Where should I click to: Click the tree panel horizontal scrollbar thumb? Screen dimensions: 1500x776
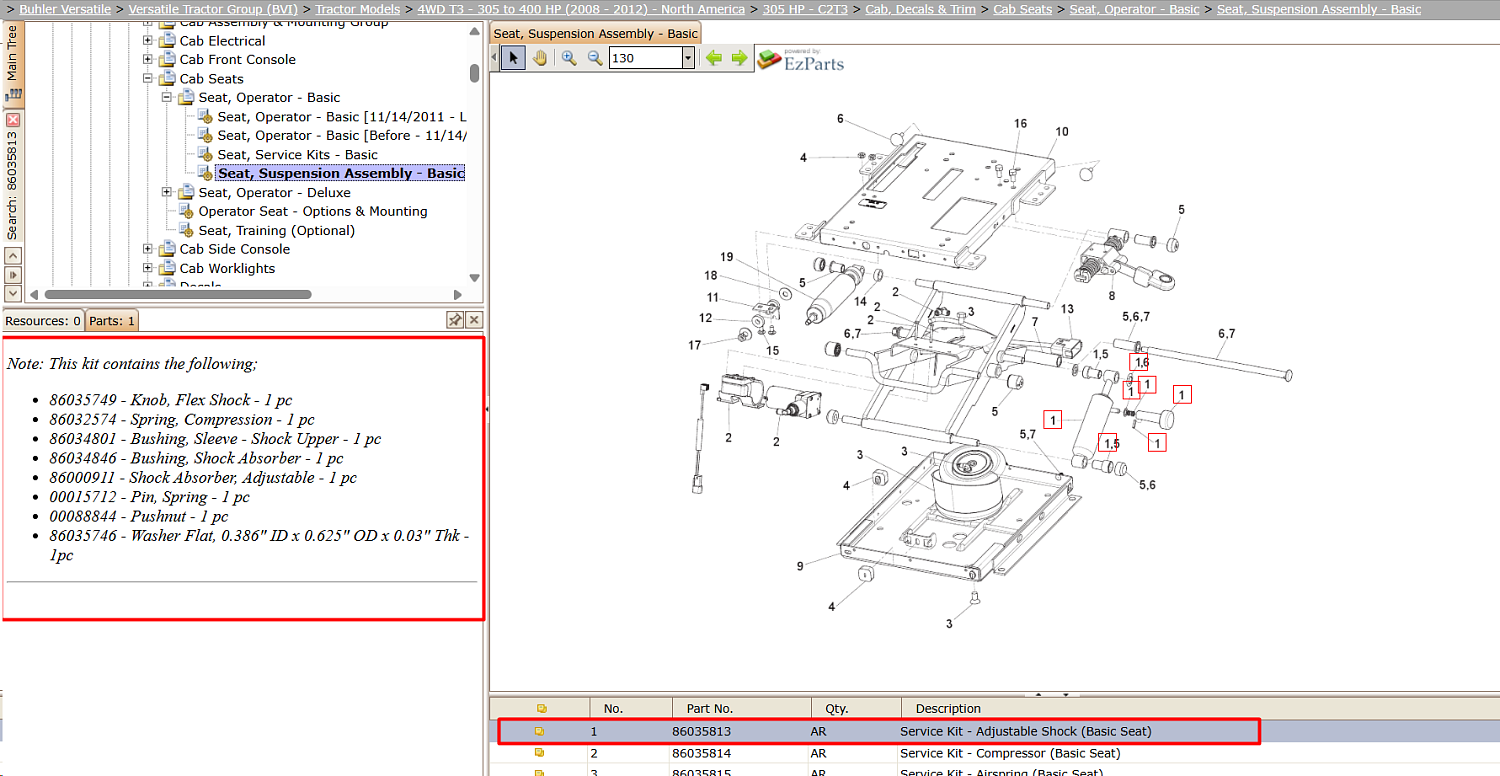click(178, 295)
